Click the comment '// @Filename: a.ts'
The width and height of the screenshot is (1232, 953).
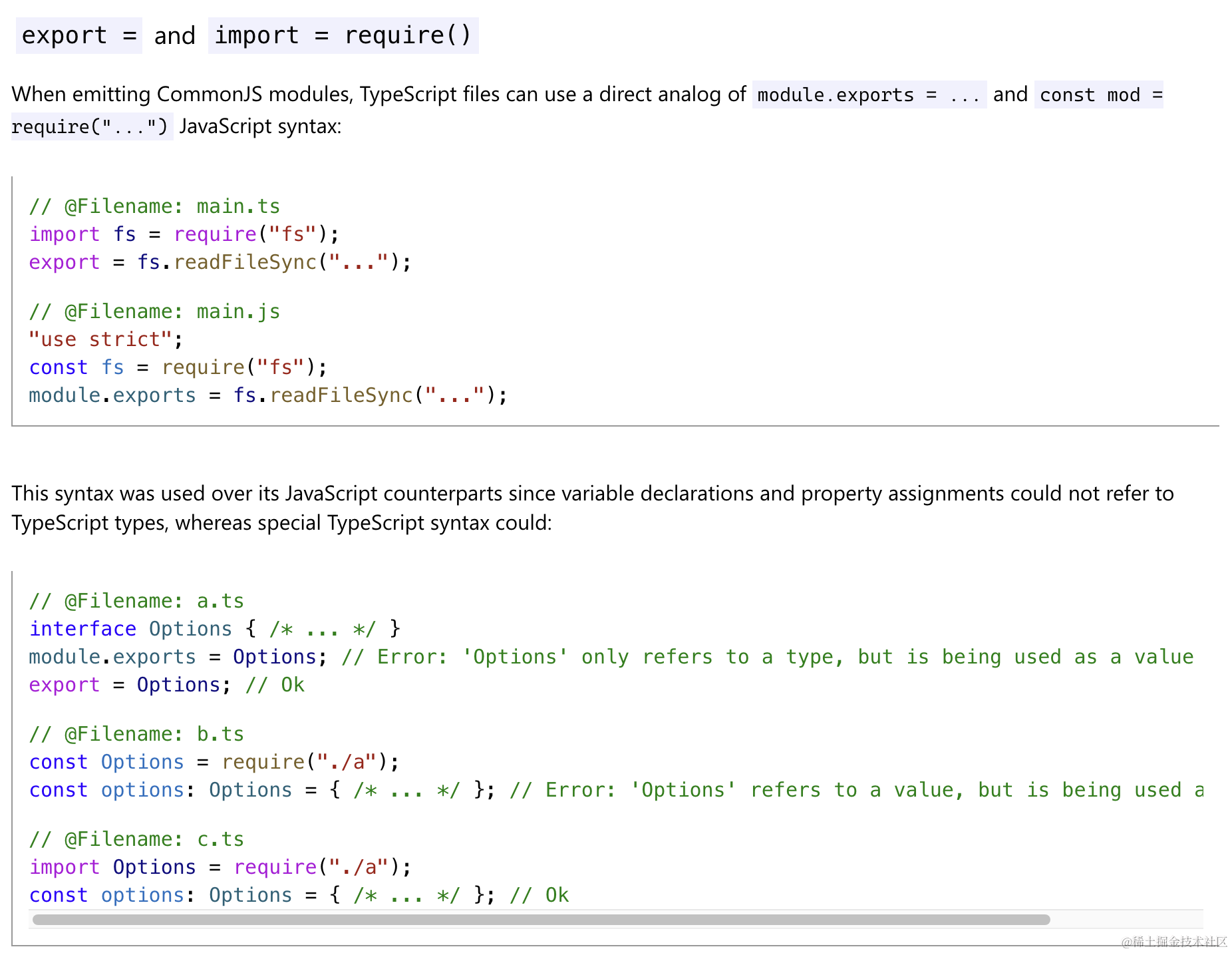tap(136, 601)
